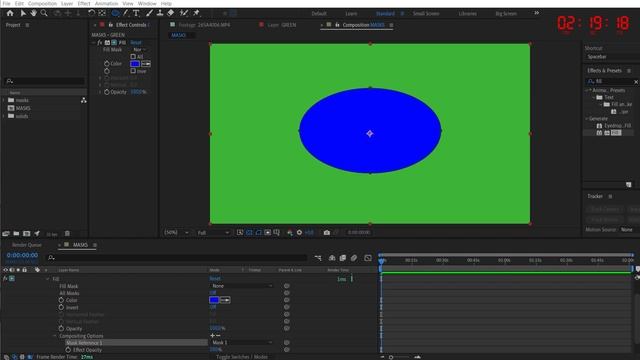The image size is (640, 360).
Task: Click the snapshot camera icon in viewer
Action: pos(327,232)
